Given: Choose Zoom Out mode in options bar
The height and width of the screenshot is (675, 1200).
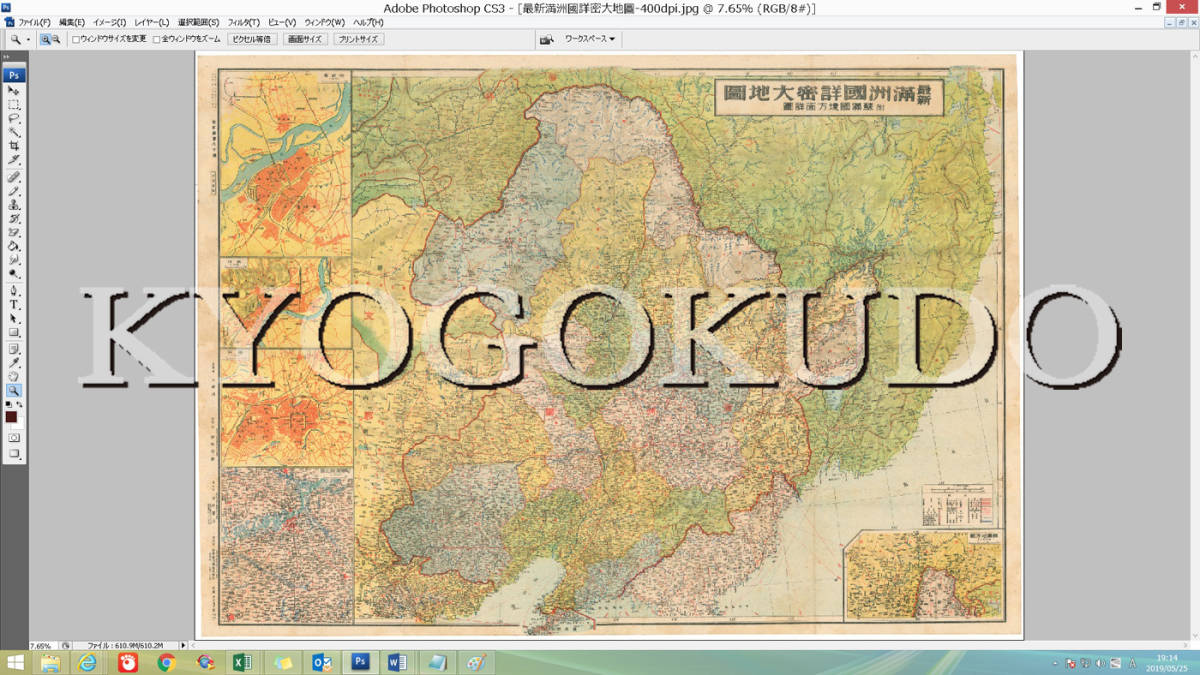Looking at the screenshot, I should (x=56, y=39).
